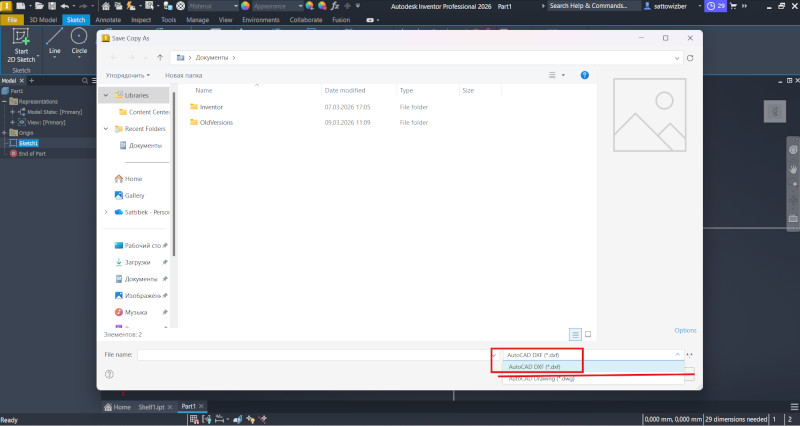This screenshot has height=426, width=800.
Task: Close the Model browser panel tab
Action: pos(21,81)
